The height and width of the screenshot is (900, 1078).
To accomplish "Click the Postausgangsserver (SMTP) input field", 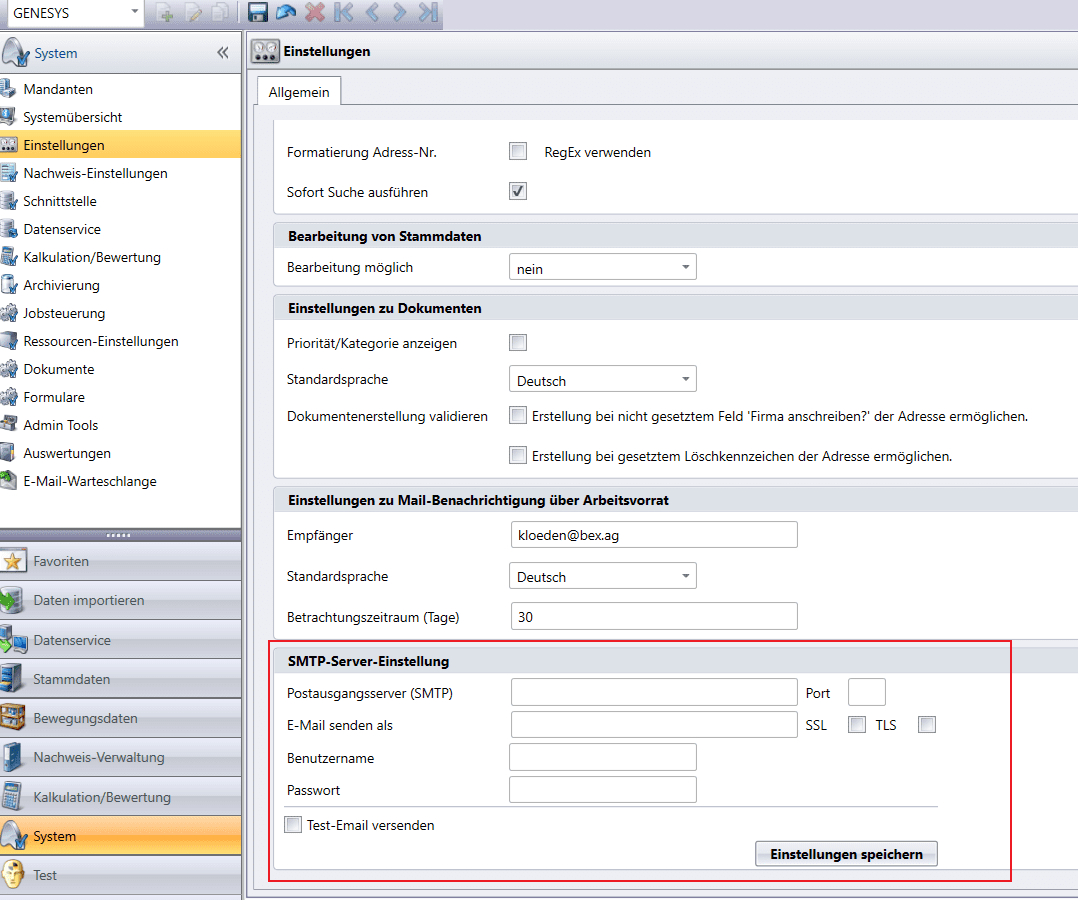I will [654, 693].
